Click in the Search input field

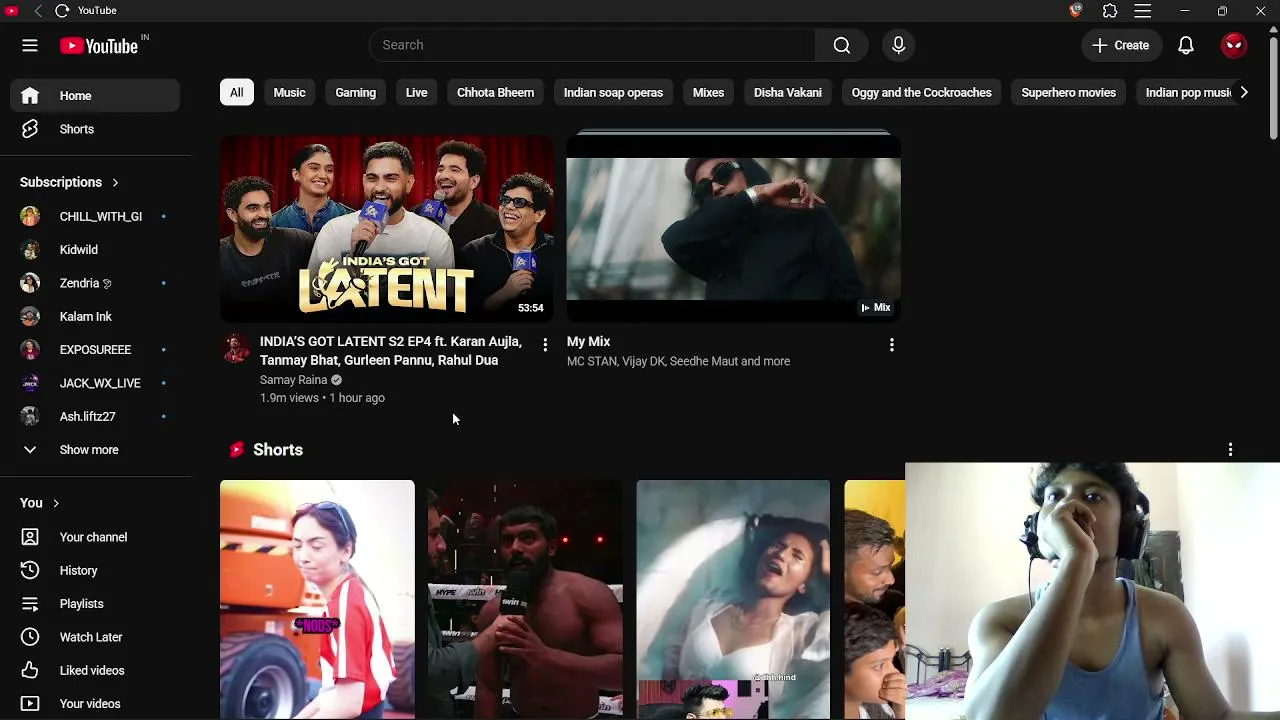tap(592, 45)
